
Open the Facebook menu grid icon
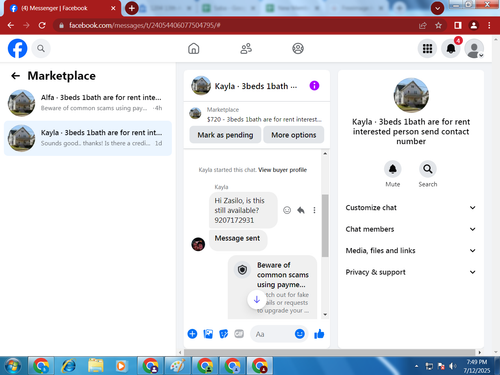tap(427, 49)
